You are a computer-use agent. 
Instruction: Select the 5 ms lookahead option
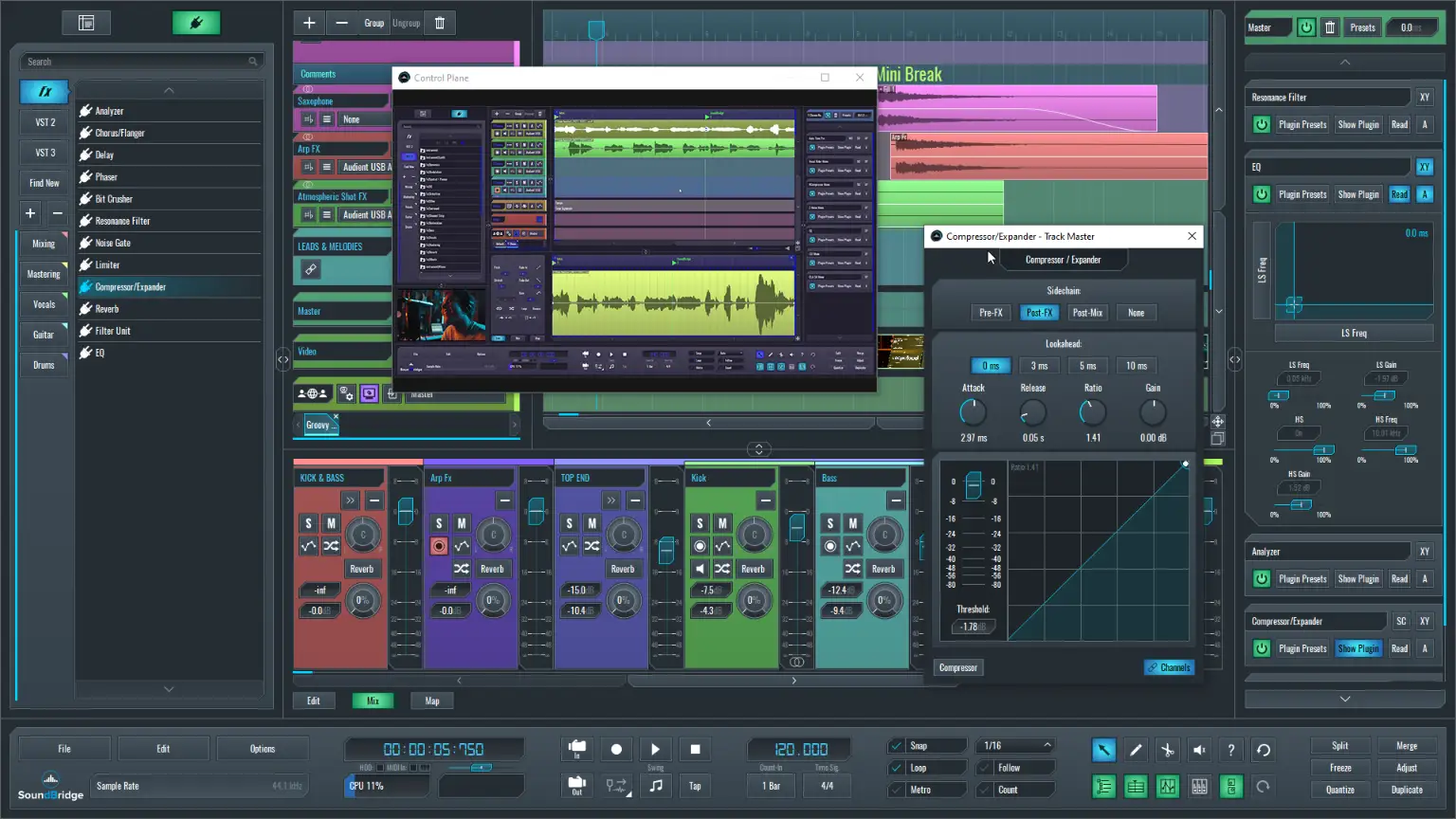pos(1087,366)
